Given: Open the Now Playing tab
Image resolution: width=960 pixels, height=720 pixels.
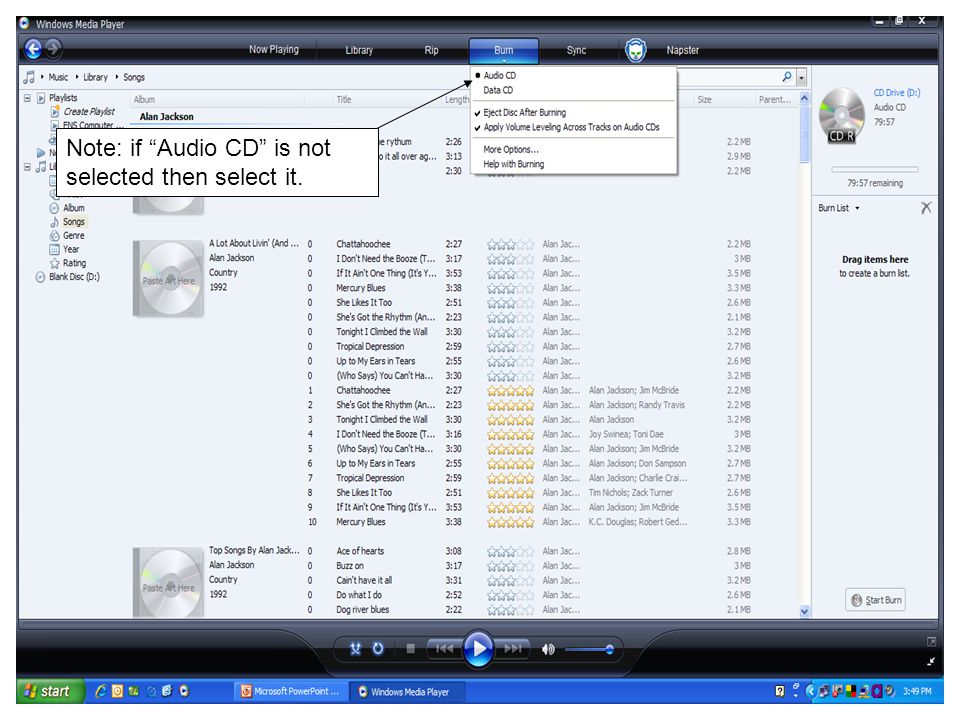Looking at the screenshot, I should coord(274,50).
